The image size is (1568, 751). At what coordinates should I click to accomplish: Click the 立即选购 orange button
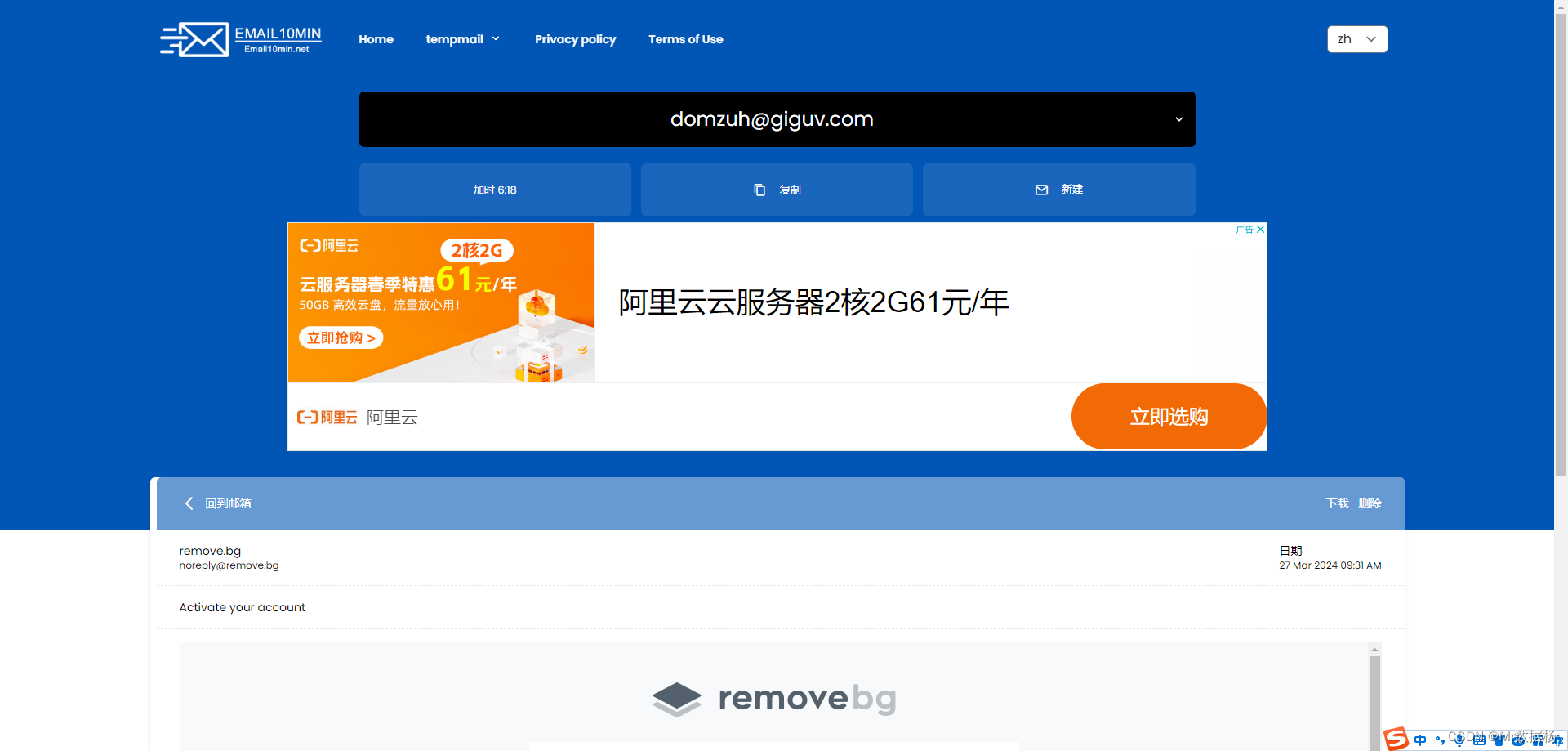pos(1169,417)
